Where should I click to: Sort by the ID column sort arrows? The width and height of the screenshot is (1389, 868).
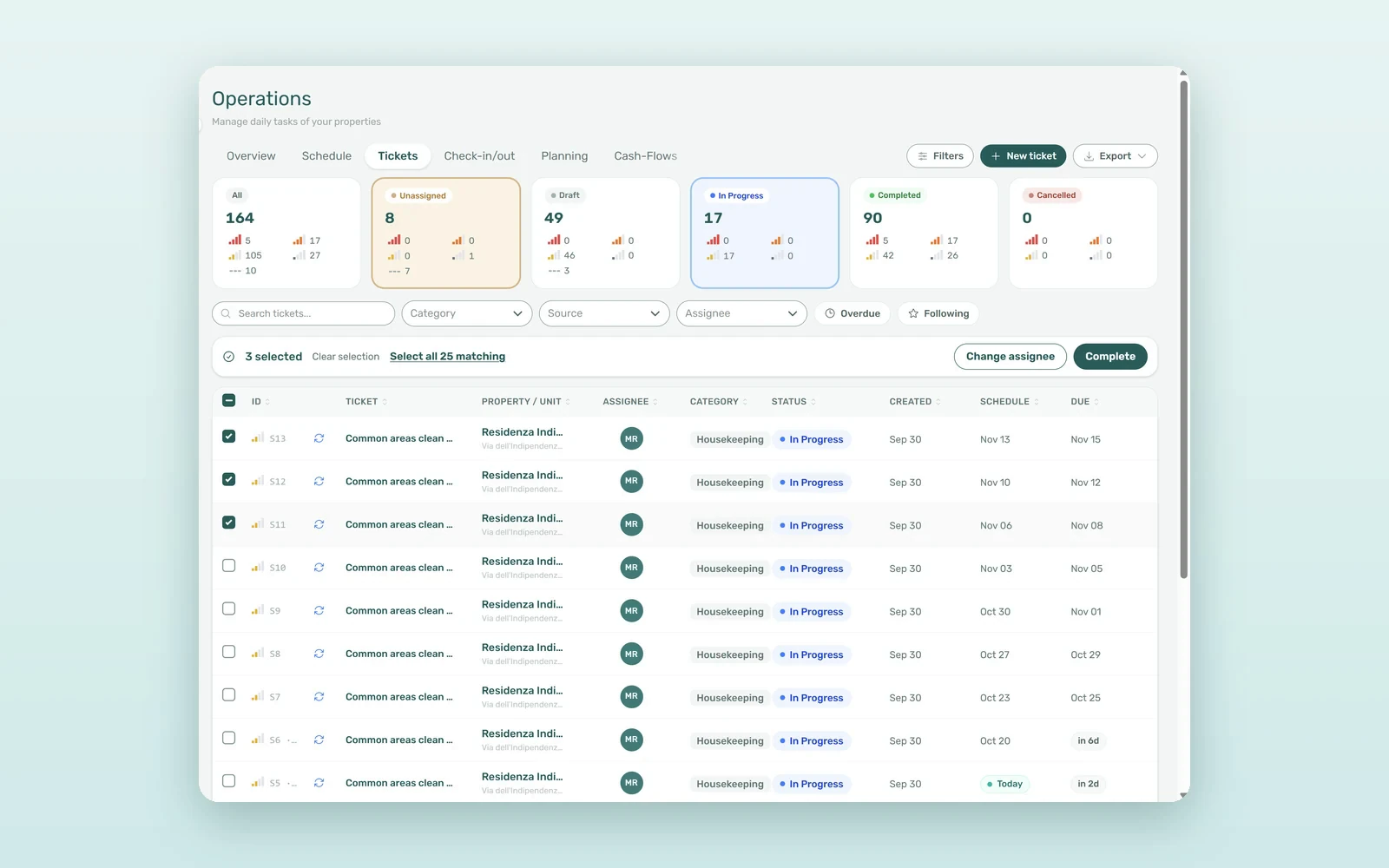coord(267,402)
